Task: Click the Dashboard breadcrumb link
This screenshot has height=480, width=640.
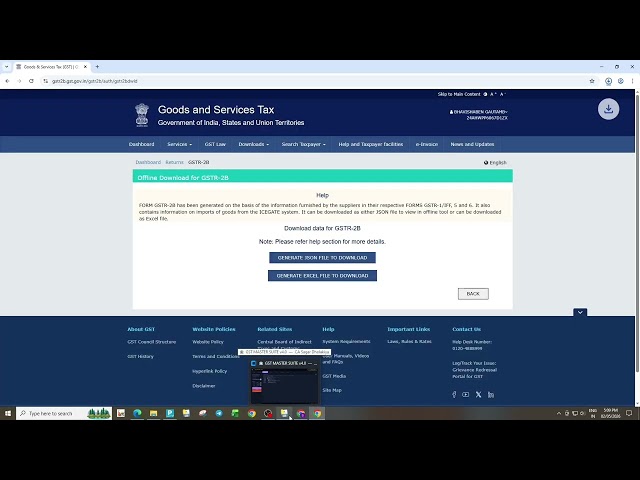Action: [x=148, y=162]
